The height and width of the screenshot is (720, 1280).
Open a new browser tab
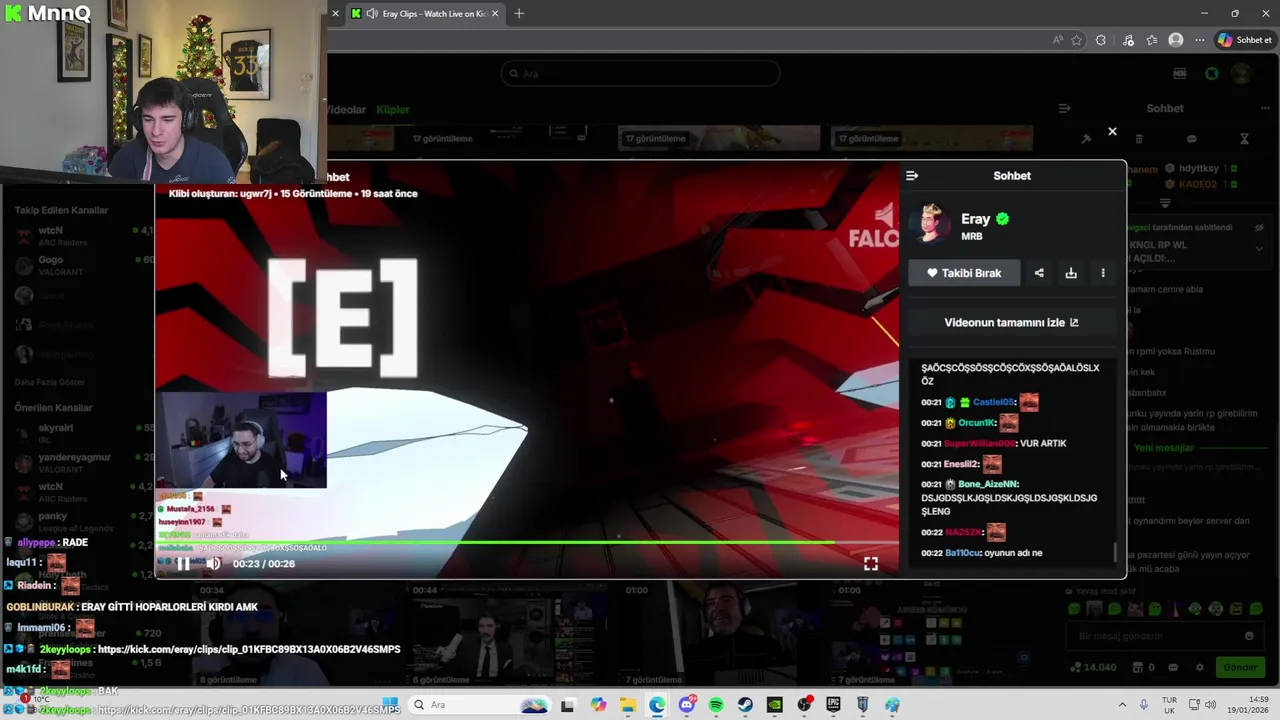(x=519, y=13)
